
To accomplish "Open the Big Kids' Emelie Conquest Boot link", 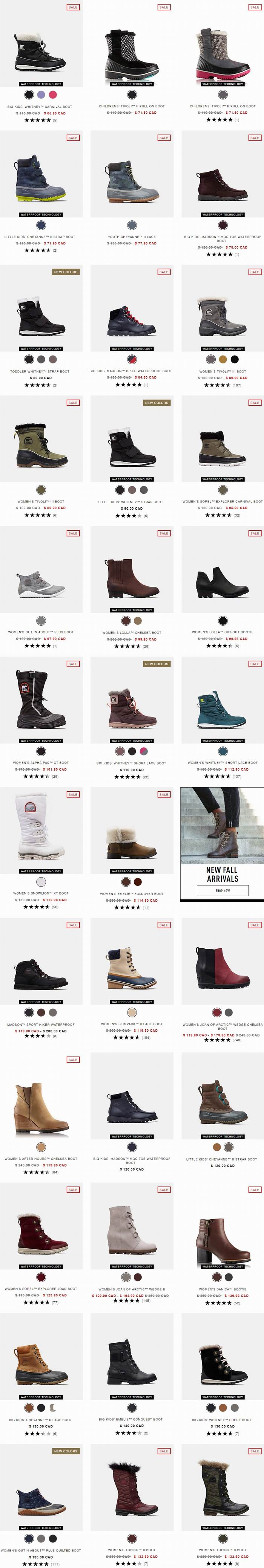I will tap(132, 1420).
